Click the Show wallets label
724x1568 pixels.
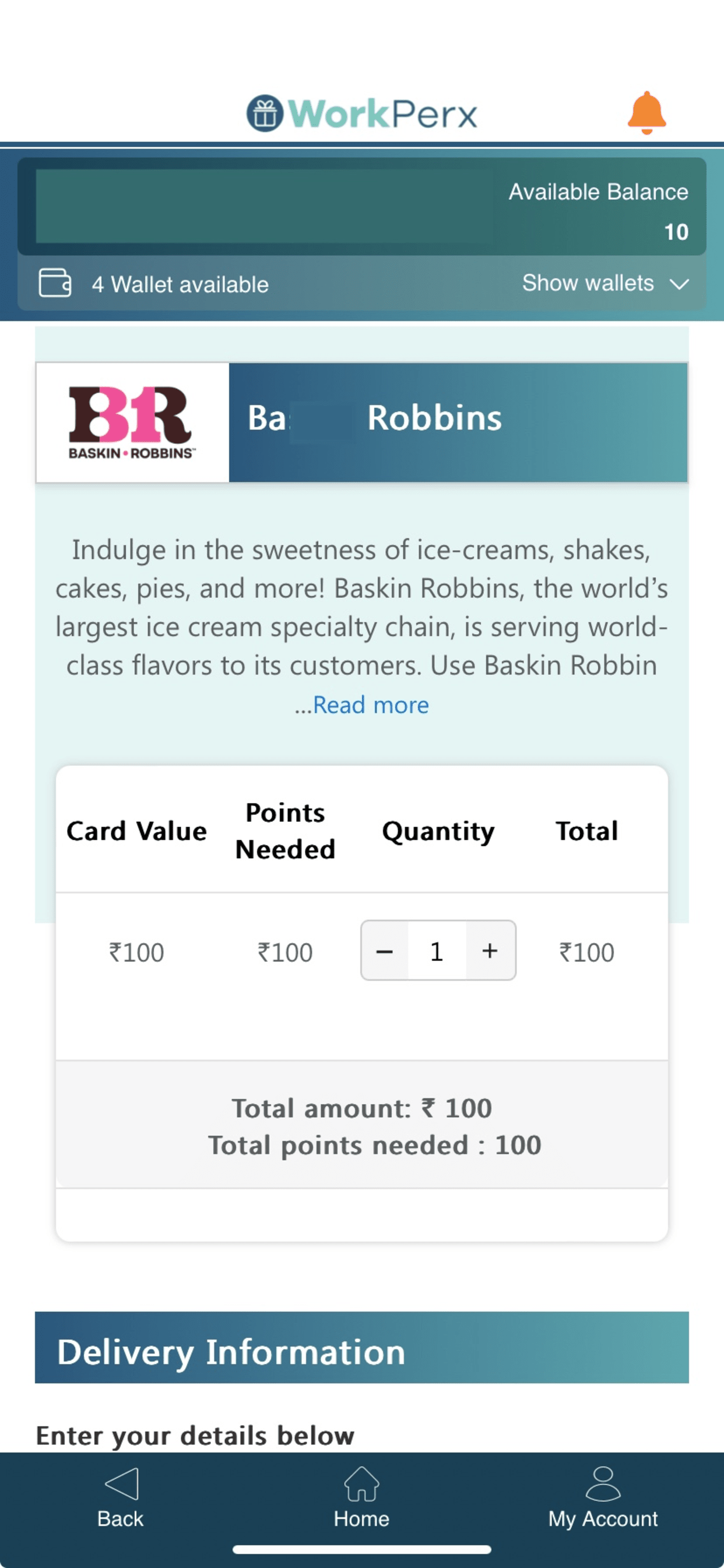click(588, 283)
